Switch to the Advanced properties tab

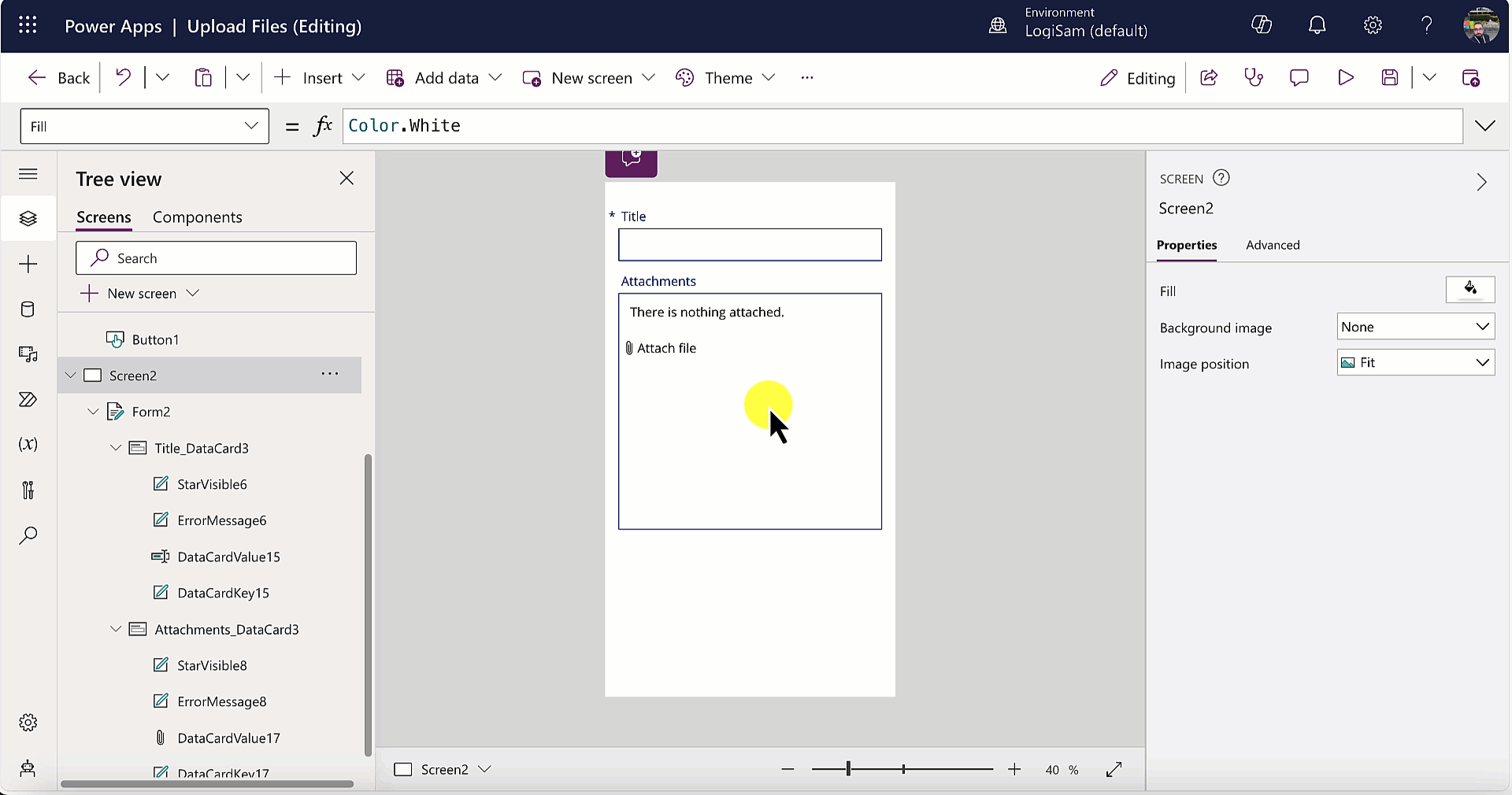coord(1273,245)
